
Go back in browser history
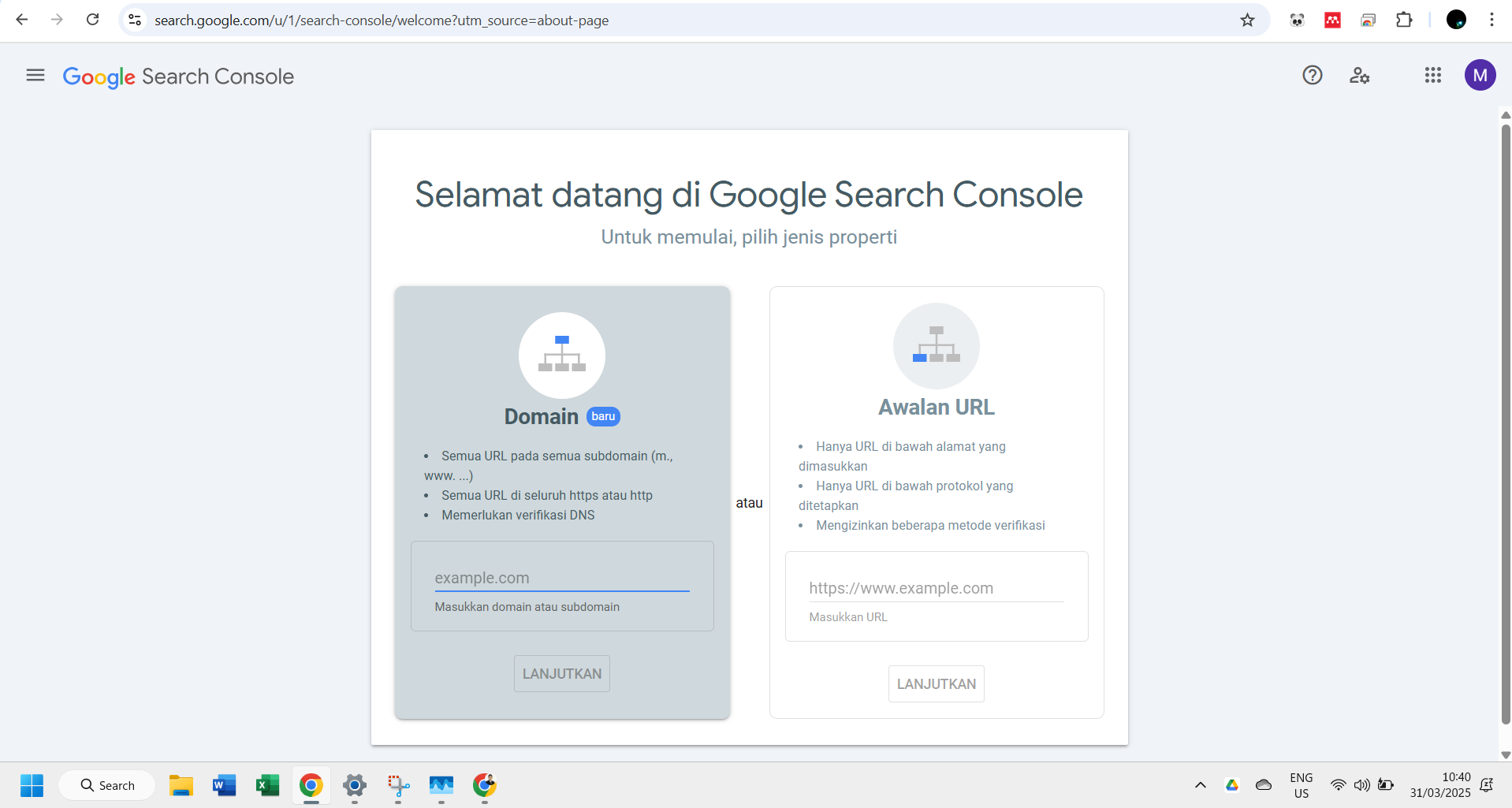pyautogui.click(x=22, y=20)
